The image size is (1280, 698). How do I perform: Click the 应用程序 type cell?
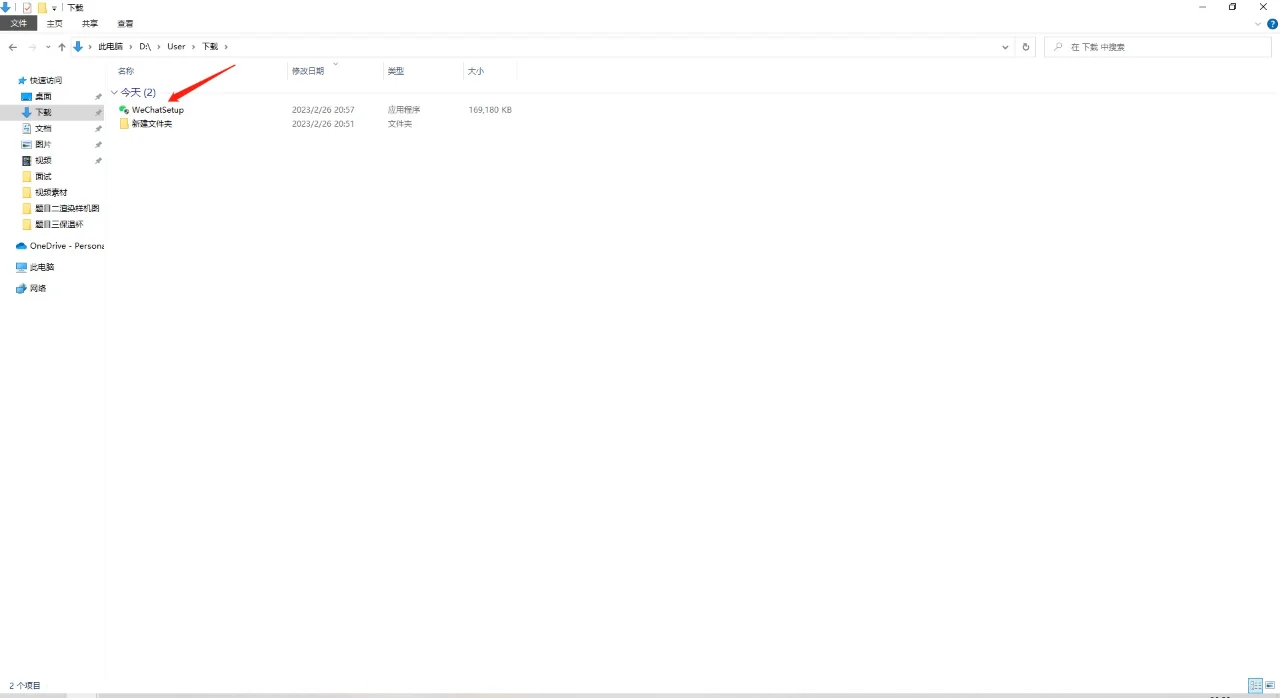[404, 110]
